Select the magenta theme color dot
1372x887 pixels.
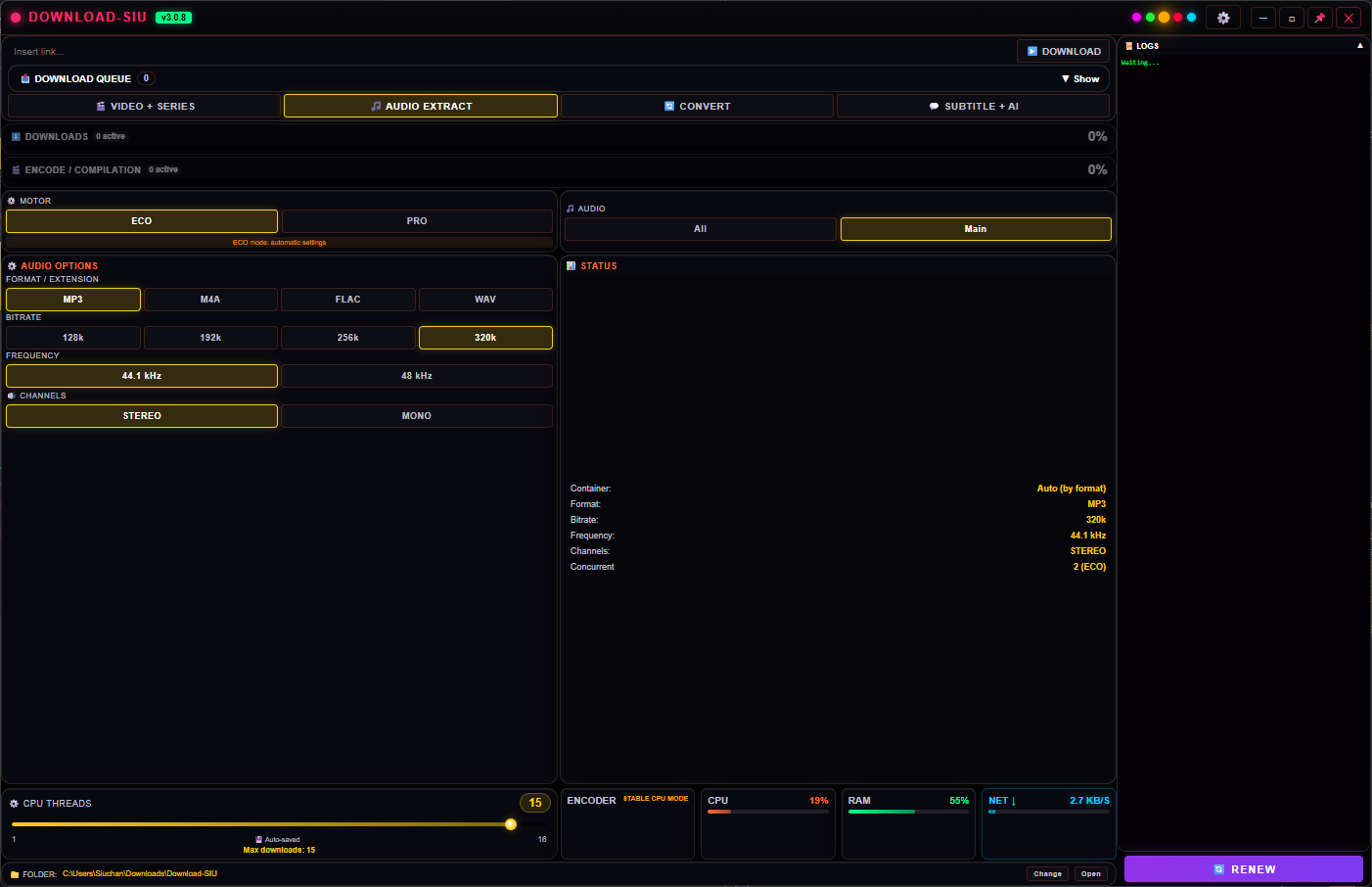click(x=1136, y=17)
